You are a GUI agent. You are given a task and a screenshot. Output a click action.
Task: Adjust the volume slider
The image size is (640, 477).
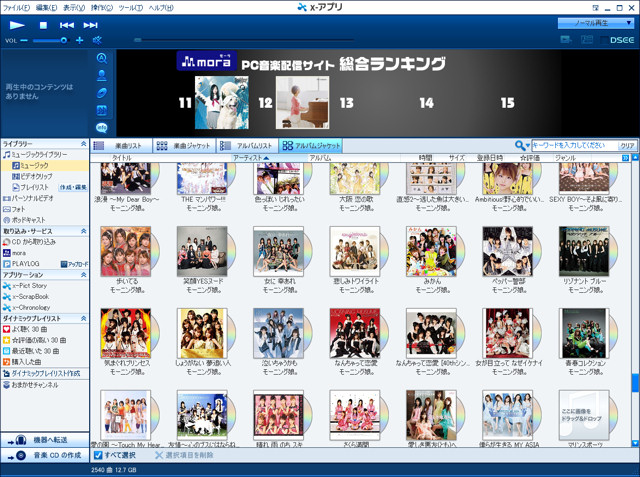tap(50, 40)
